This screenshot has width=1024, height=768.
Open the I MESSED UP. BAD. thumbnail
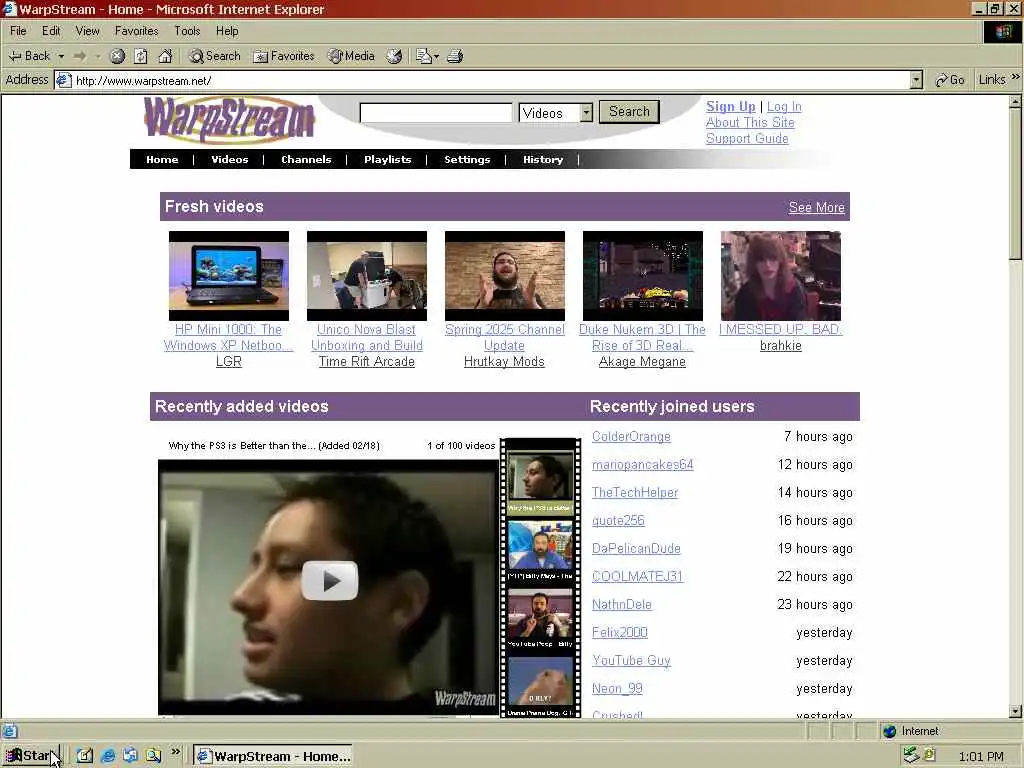coord(780,276)
